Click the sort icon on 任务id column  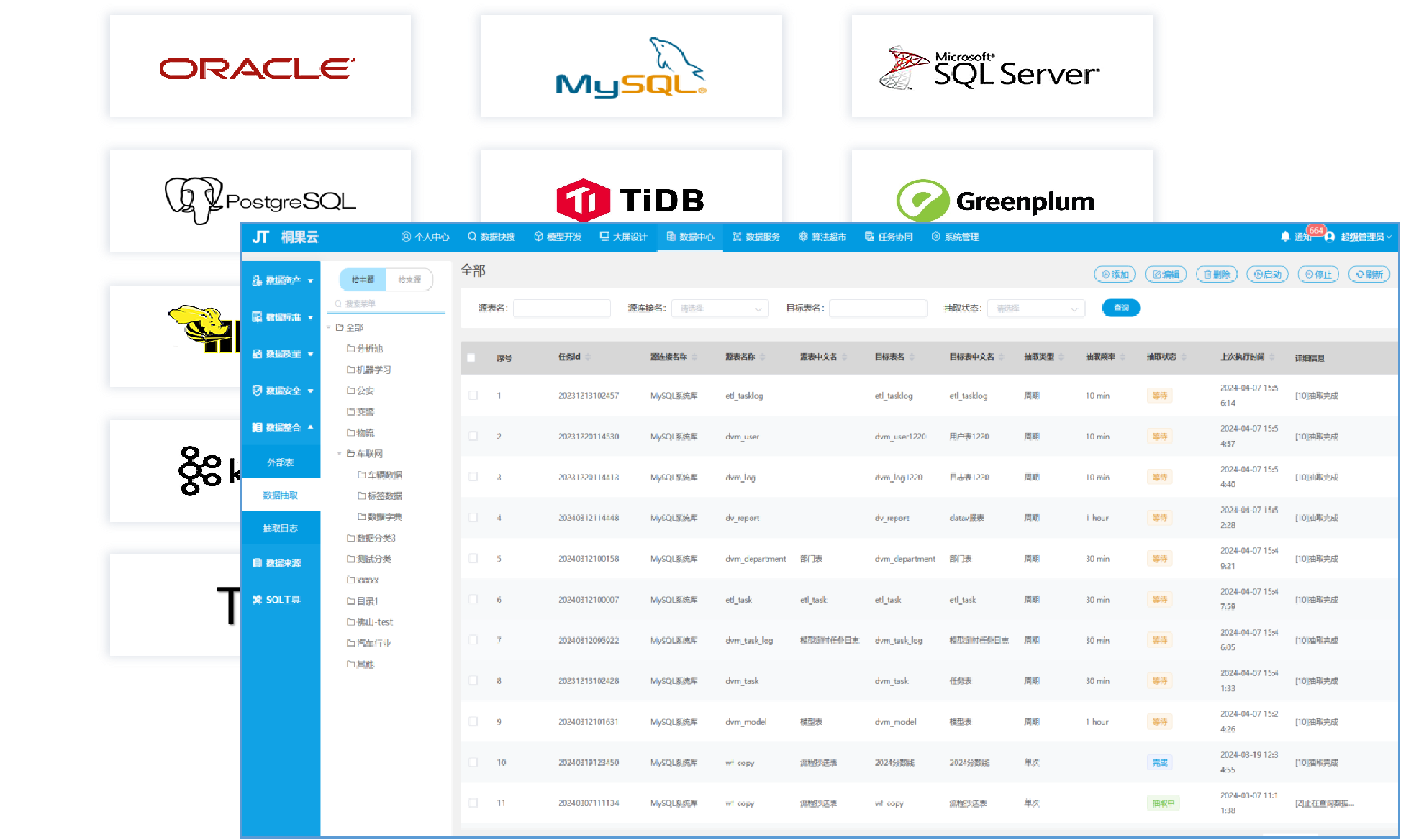(x=588, y=357)
